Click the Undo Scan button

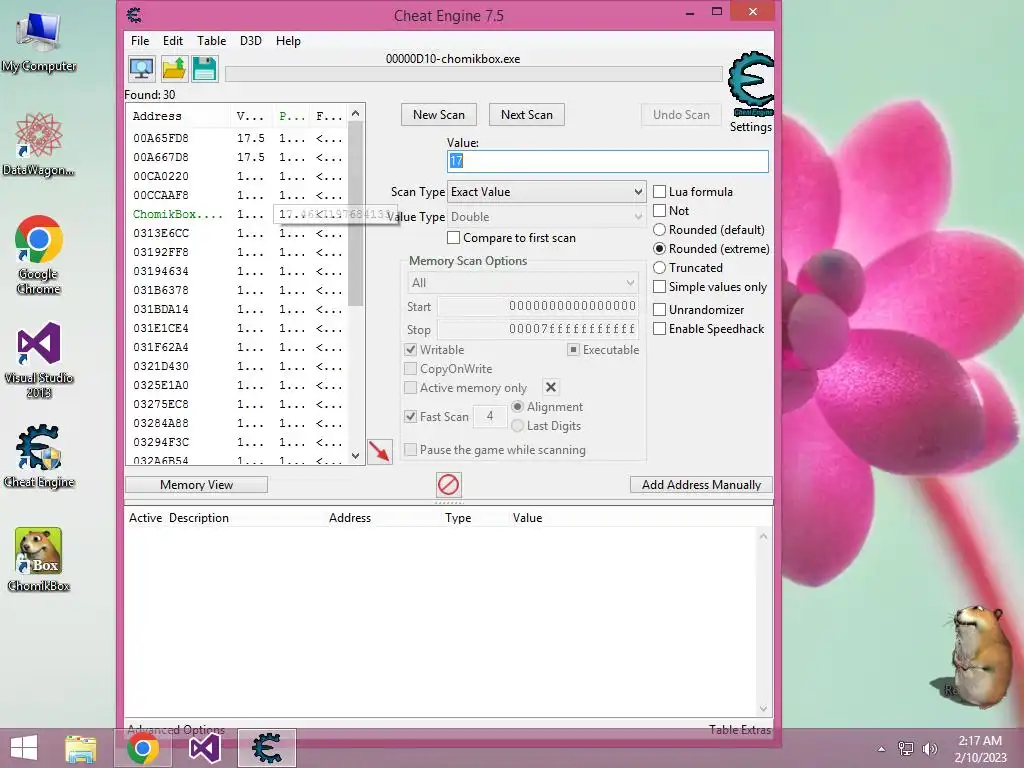pyautogui.click(x=681, y=114)
